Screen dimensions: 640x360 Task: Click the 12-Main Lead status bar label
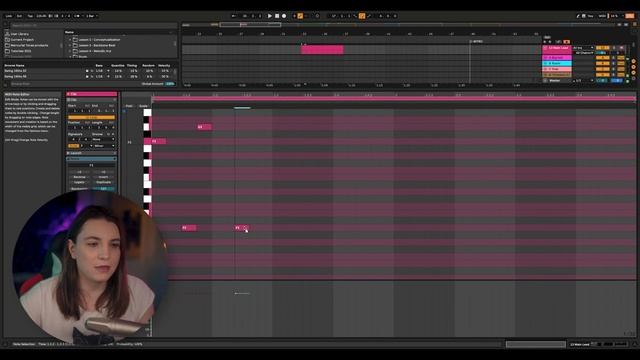[580, 344]
